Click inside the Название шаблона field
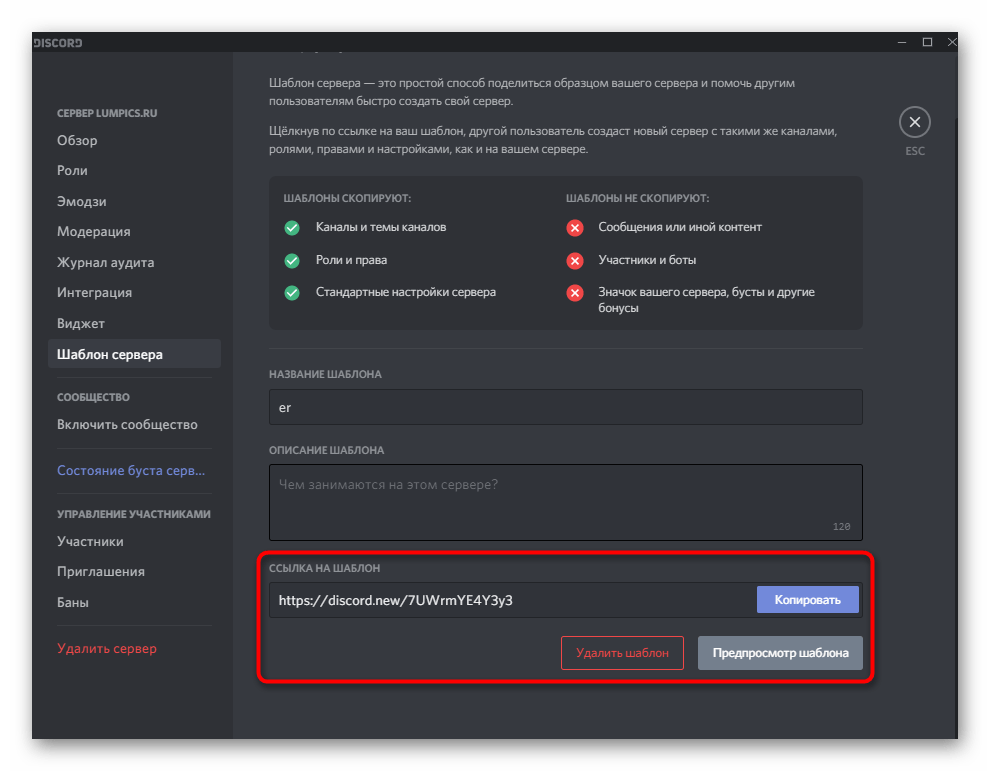The image size is (990, 771). pos(565,407)
